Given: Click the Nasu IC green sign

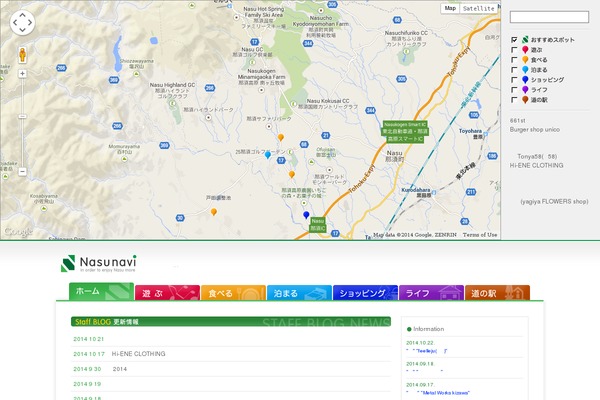Looking at the screenshot, I should click(x=318, y=225).
